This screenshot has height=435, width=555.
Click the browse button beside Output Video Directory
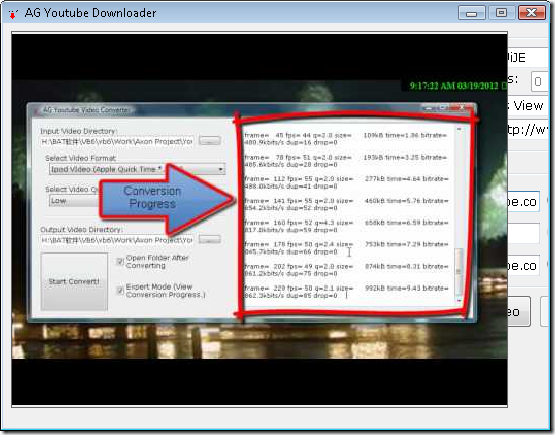pyautogui.click(x=210, y=240)
